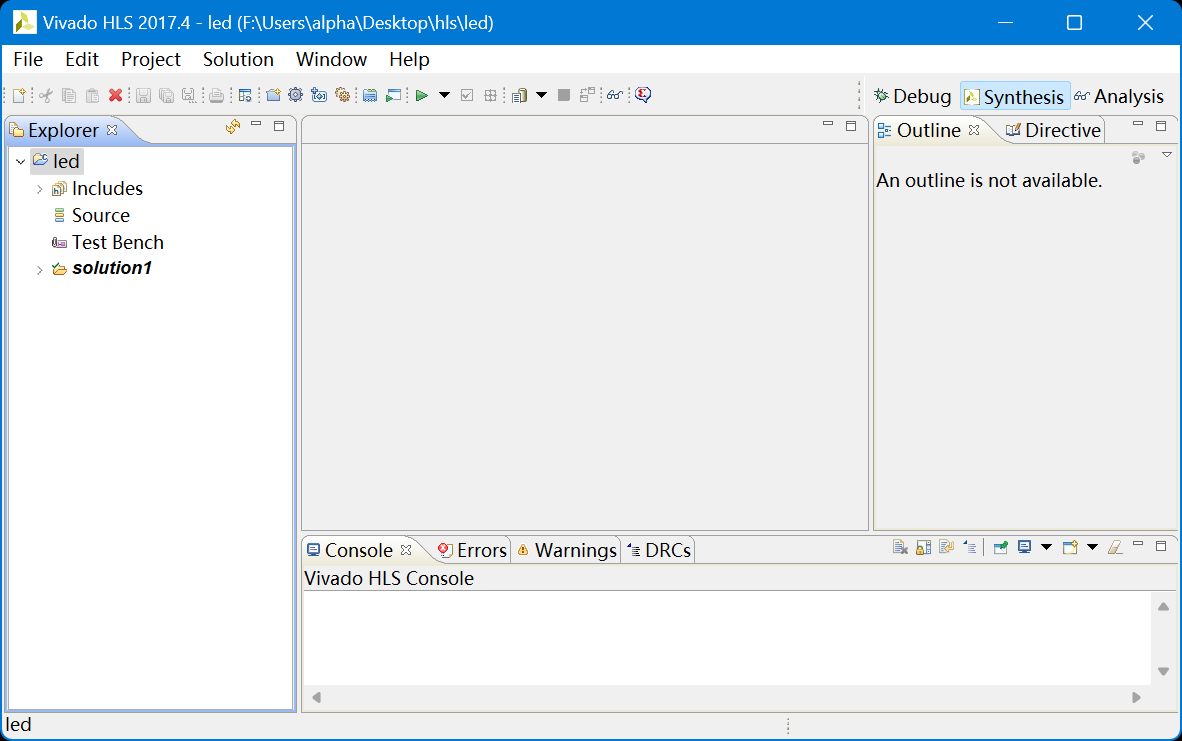
Task: Click the Export RTL grid icon
Action: pos(490,95)
